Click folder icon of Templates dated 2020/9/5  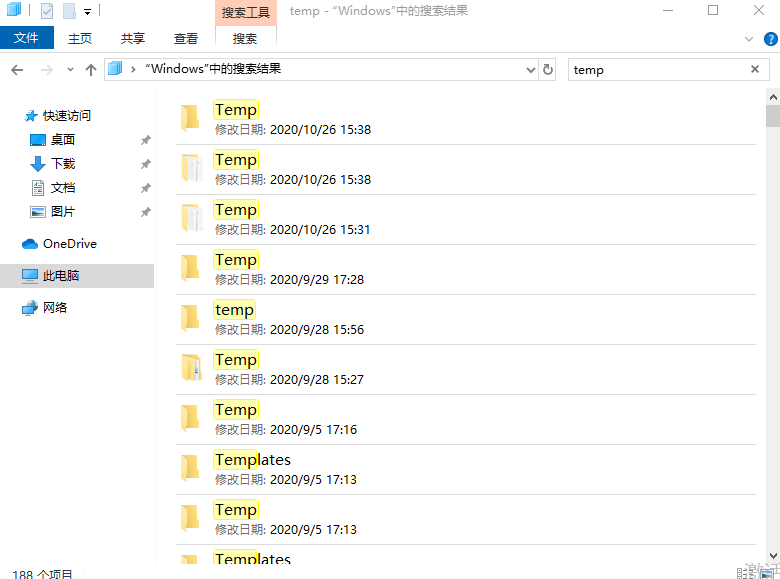[x=190, y=468]
